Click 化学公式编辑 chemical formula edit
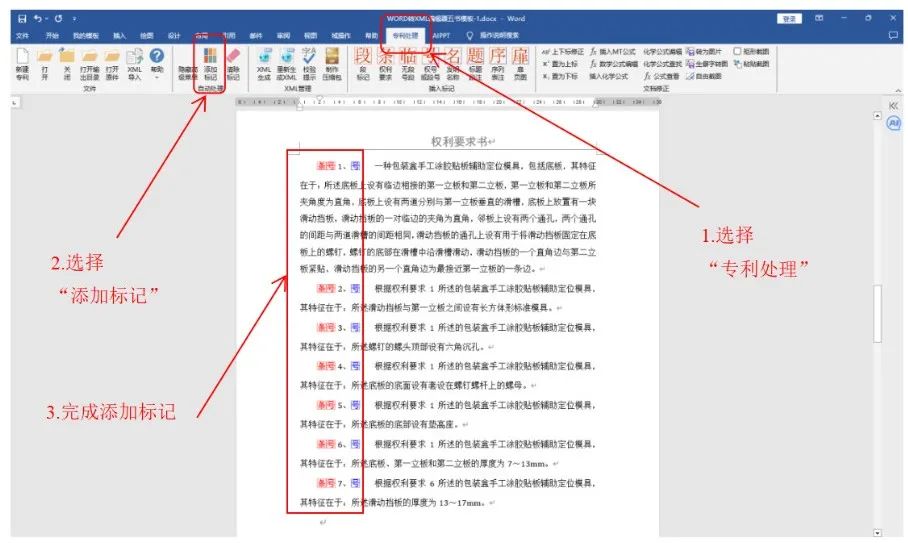Screen dimensions: 908x543 (663, 52)
